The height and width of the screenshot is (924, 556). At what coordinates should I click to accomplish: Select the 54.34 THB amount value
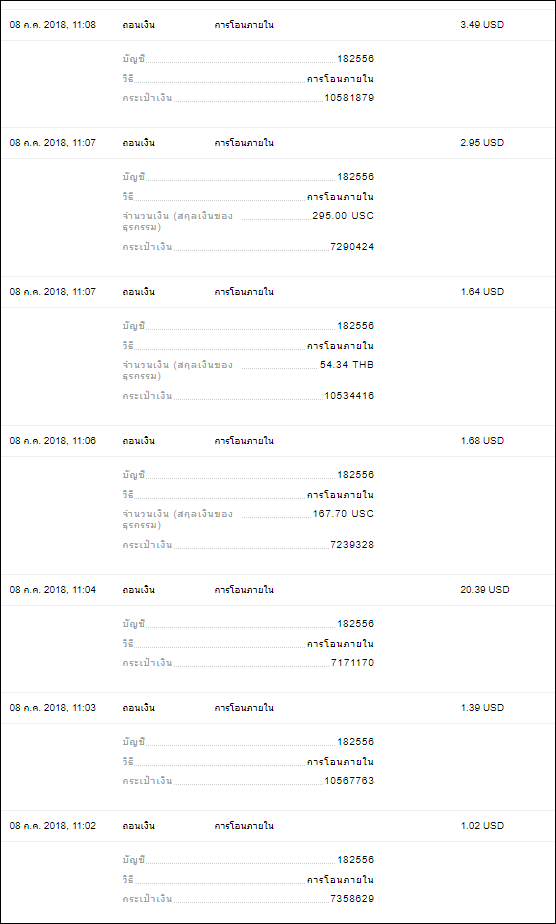(x=346, y=365)
